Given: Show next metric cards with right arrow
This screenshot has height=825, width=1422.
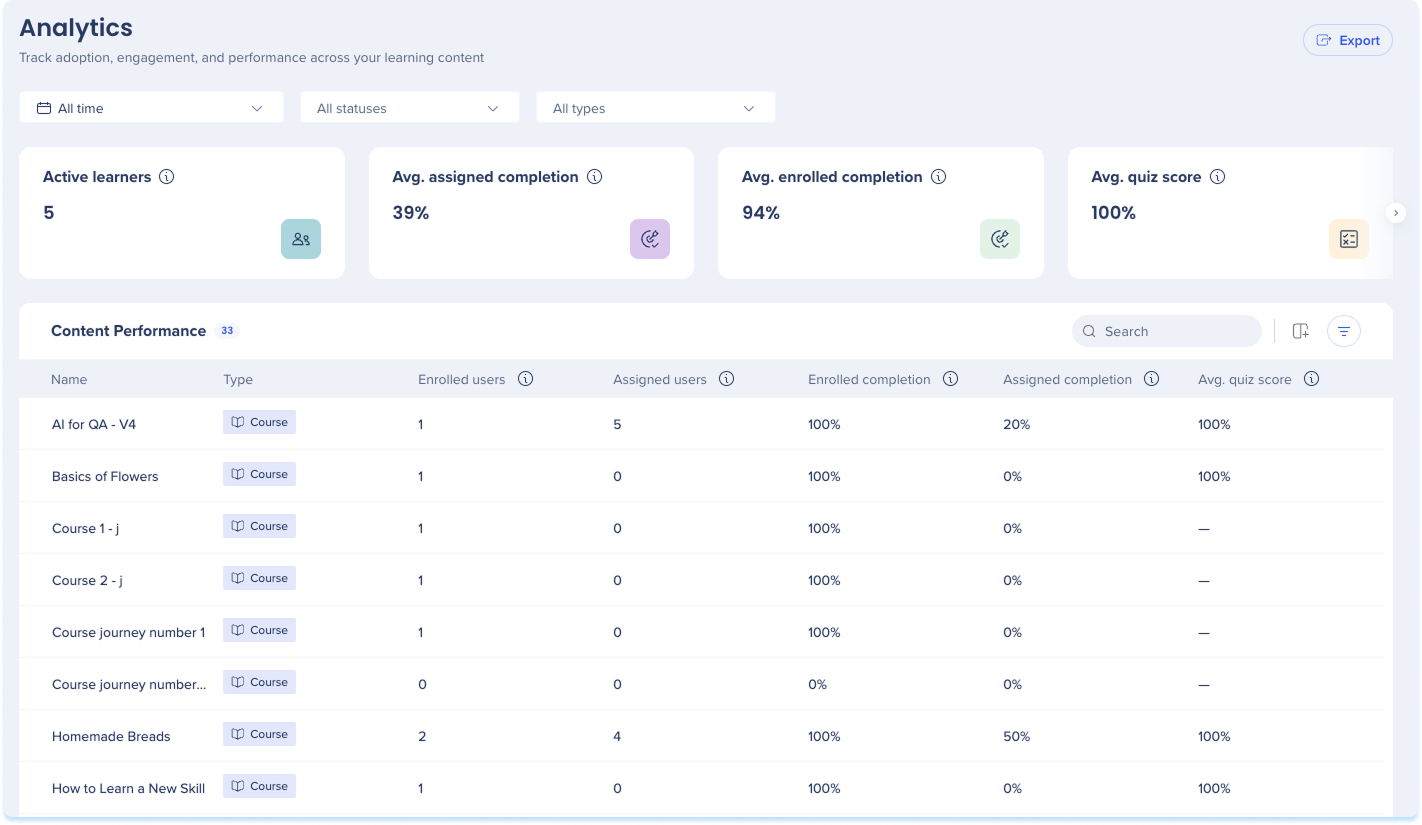Looking at the screenshot, I should pos(1397,213).
